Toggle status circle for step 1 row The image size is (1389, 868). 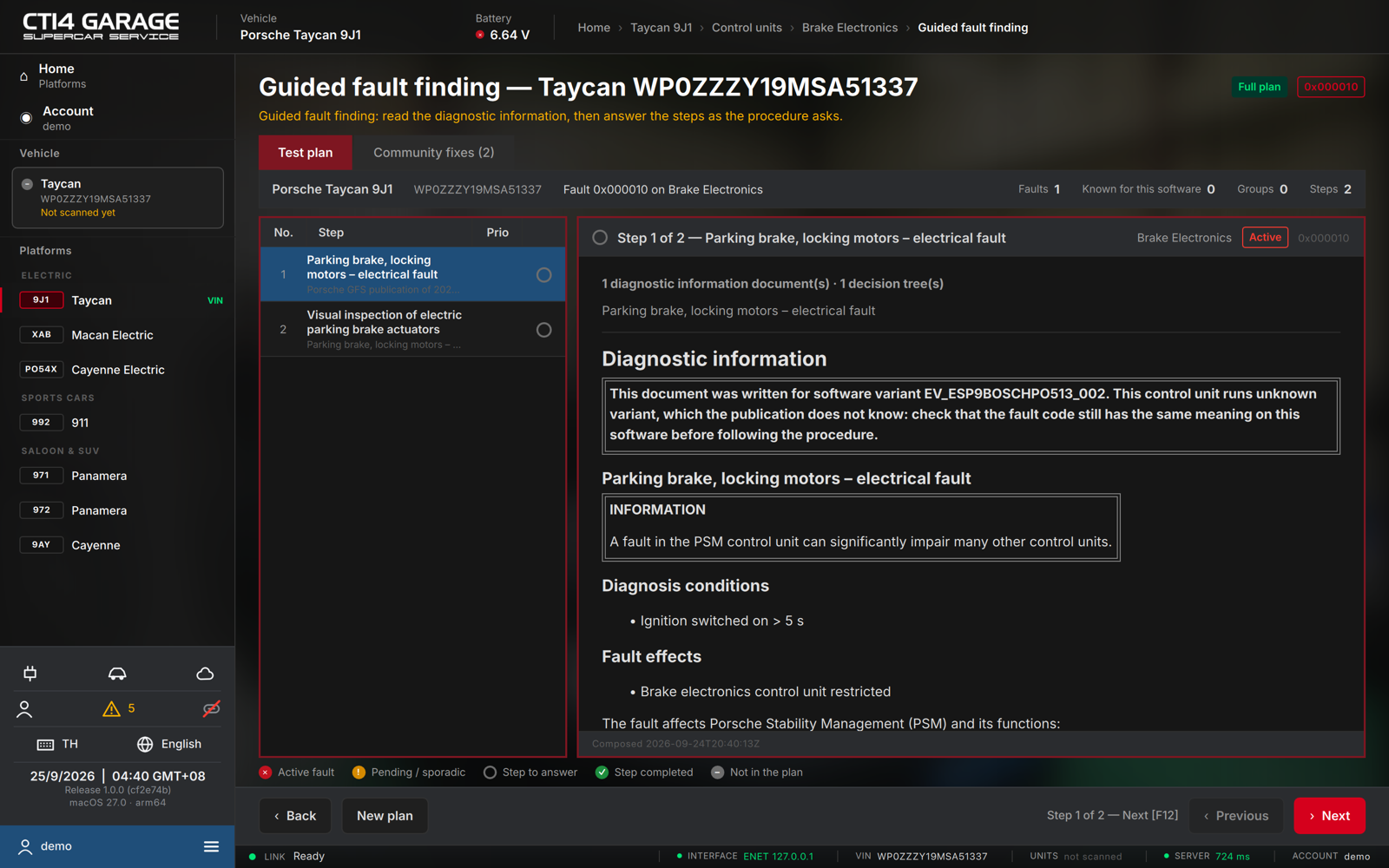tap(543, 275)
